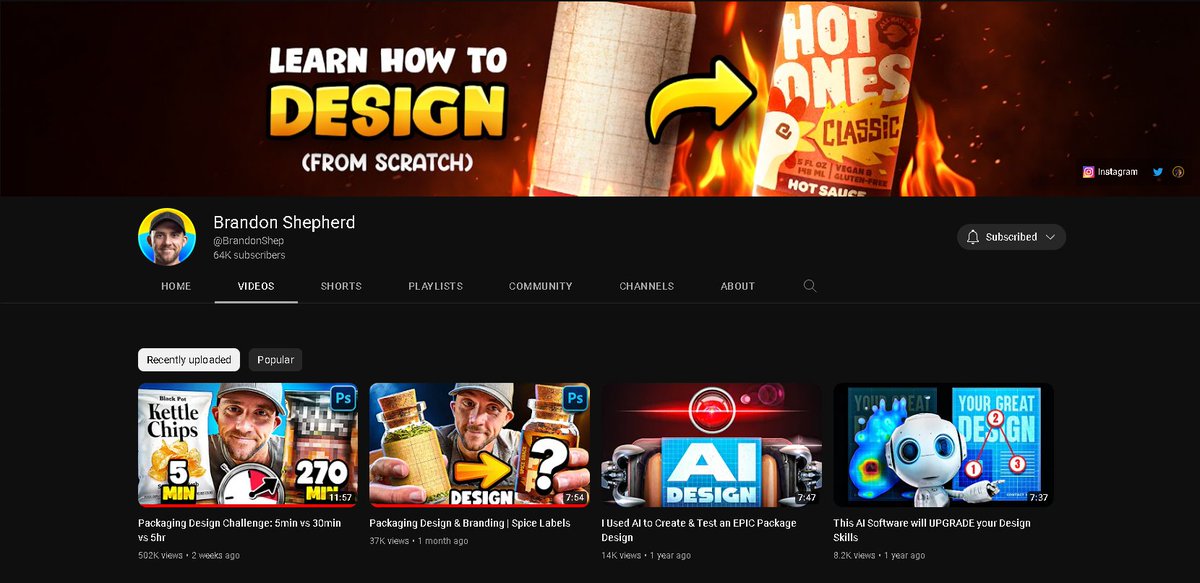
Task: Click title 'Packaging Design & Branding | Spice Labels'
Action: pyautogui.click(x=470, y=523)
